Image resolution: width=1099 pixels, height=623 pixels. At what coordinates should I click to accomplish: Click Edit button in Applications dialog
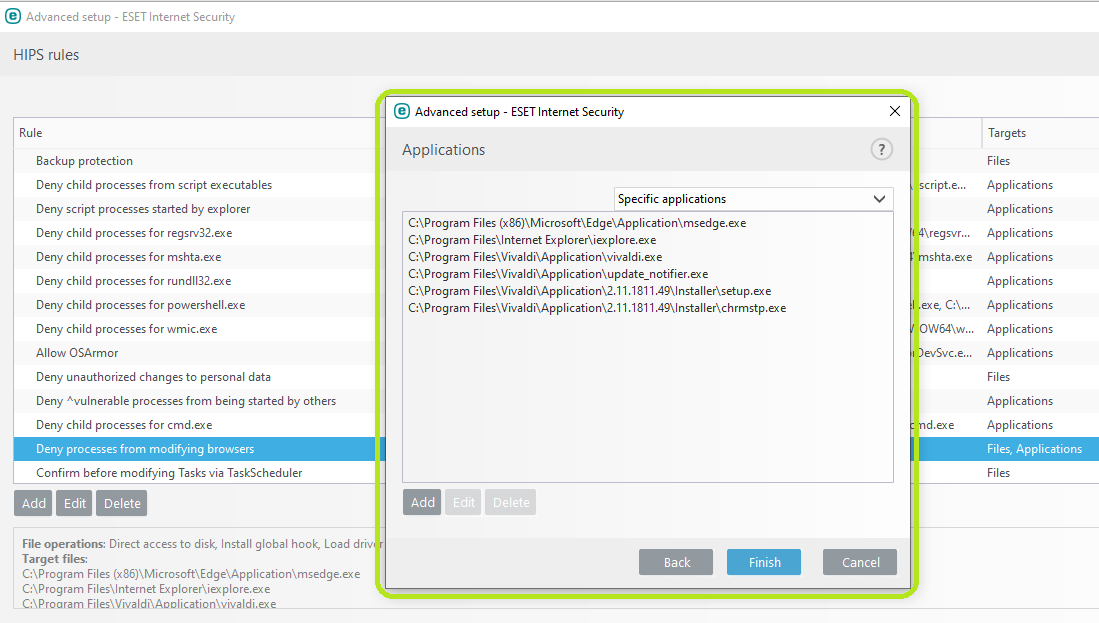pyautogui.click(x=463, y=502)
